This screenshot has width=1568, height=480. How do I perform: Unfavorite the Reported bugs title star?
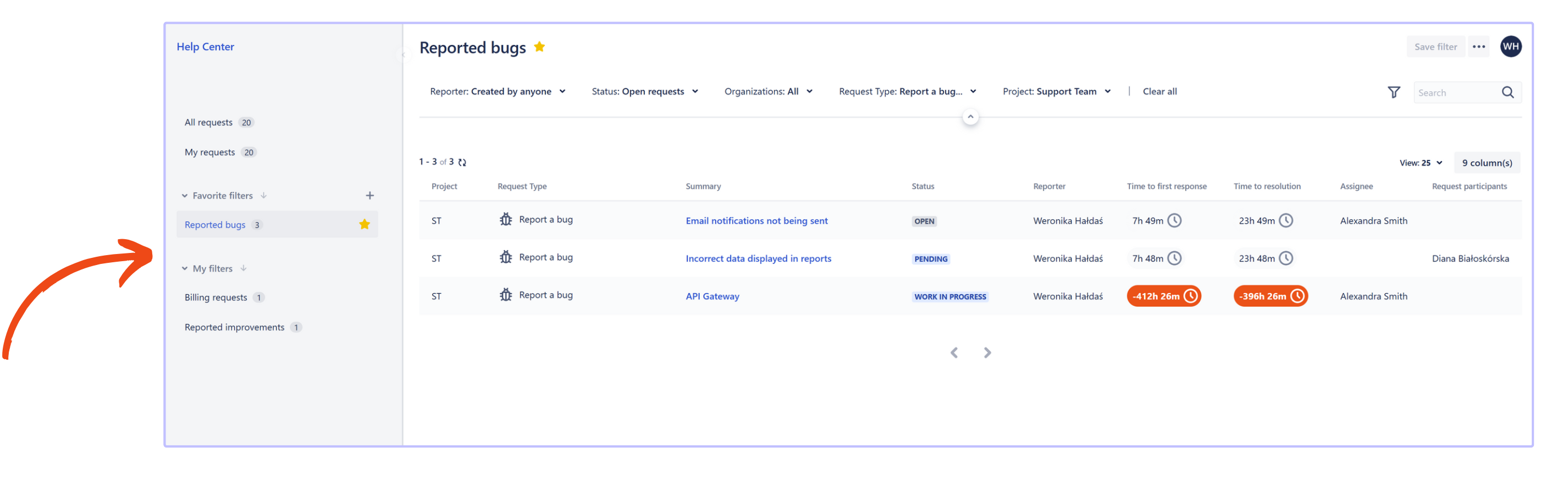[x=539, y=47]
